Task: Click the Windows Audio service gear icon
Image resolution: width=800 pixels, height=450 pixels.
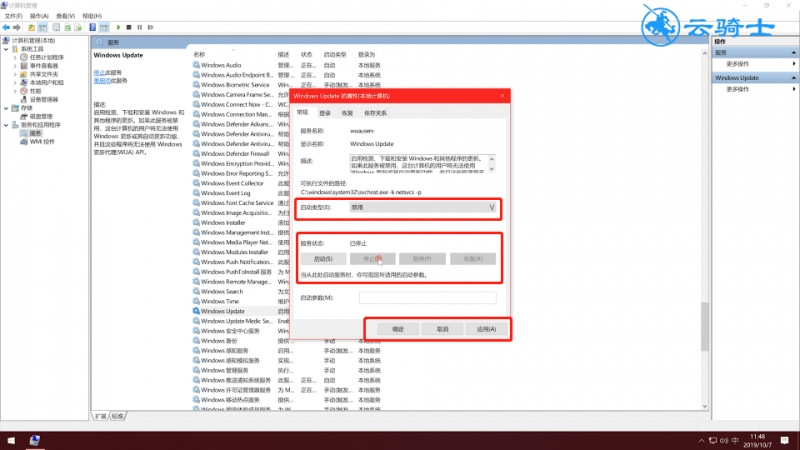Action: click(x=196, y=65)
